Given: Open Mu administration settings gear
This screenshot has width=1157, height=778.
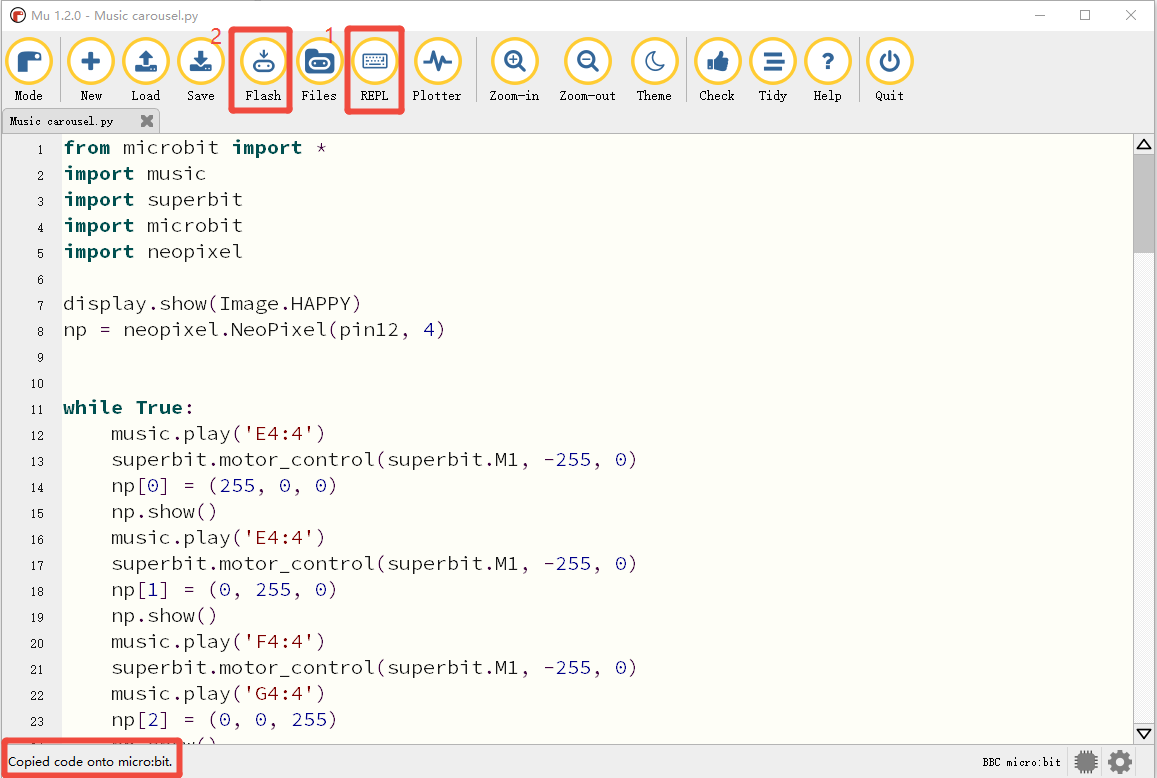Looking at the screenshot, I should tap(1120, 762).
